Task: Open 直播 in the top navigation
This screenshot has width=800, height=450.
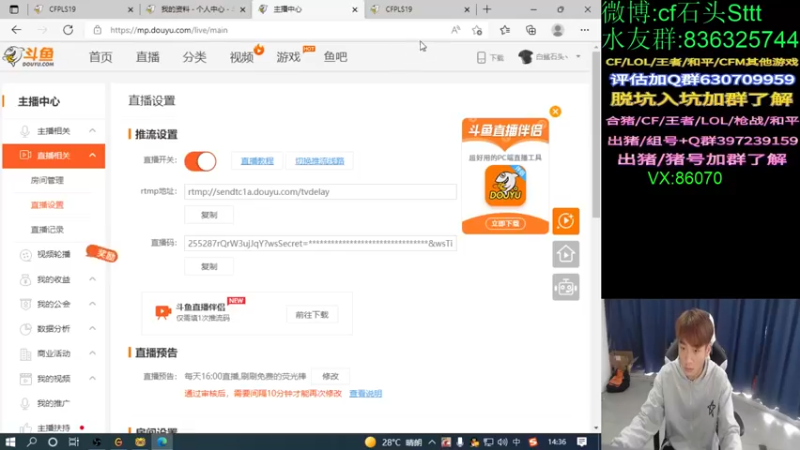Action: [147, 57]
